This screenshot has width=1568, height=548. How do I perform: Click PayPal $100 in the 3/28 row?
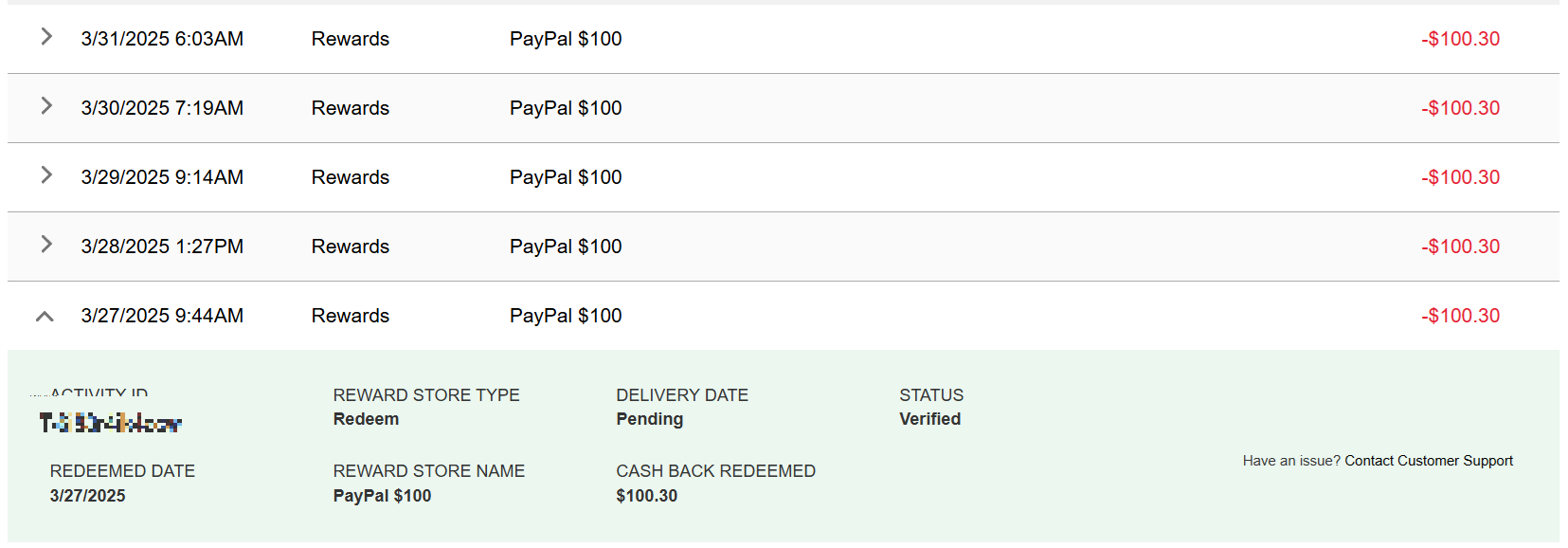(x=566, y=247)
